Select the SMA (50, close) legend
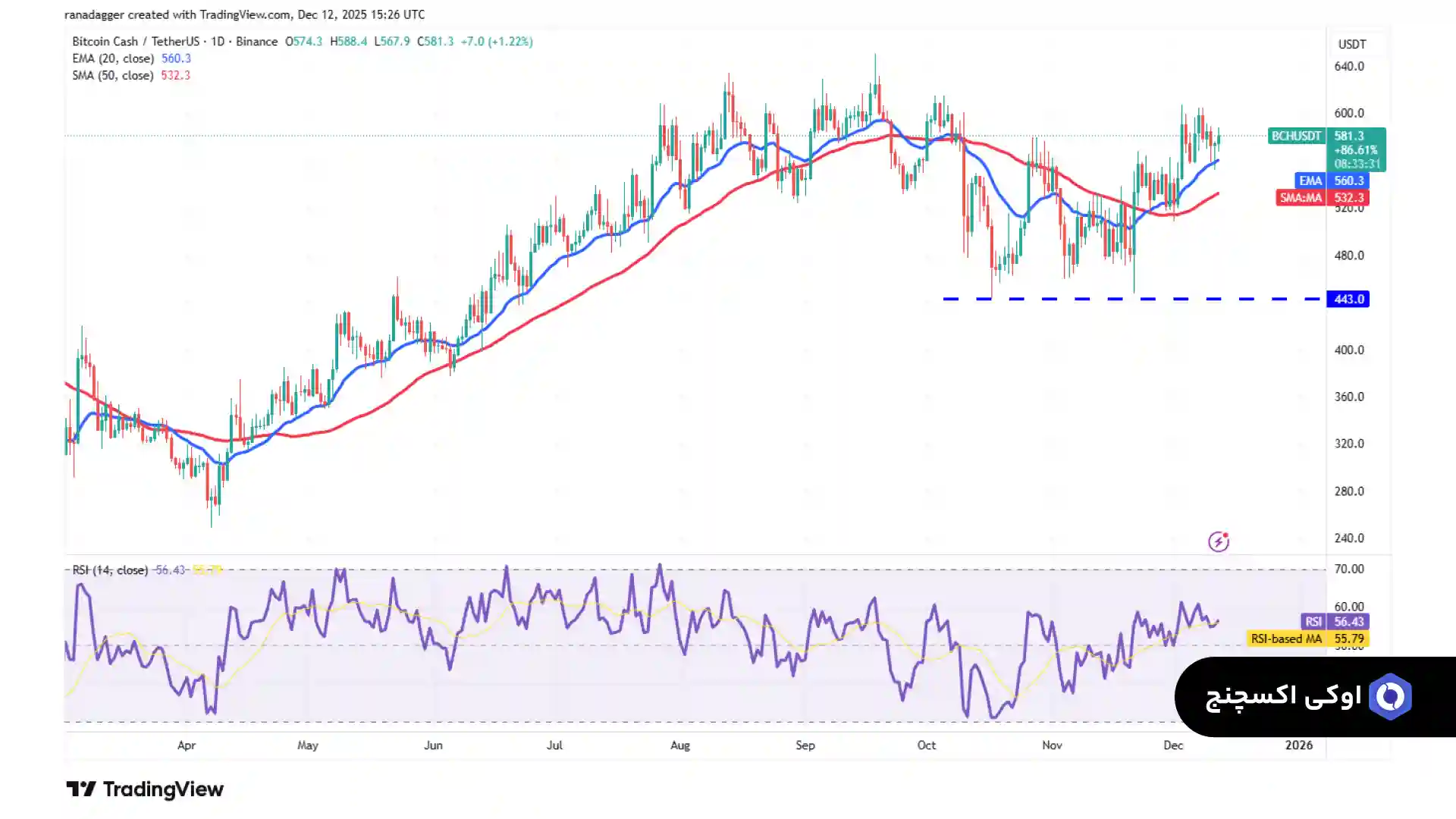Image resolution: width=1456 pixels, height=819 pixels. (113, 75)
